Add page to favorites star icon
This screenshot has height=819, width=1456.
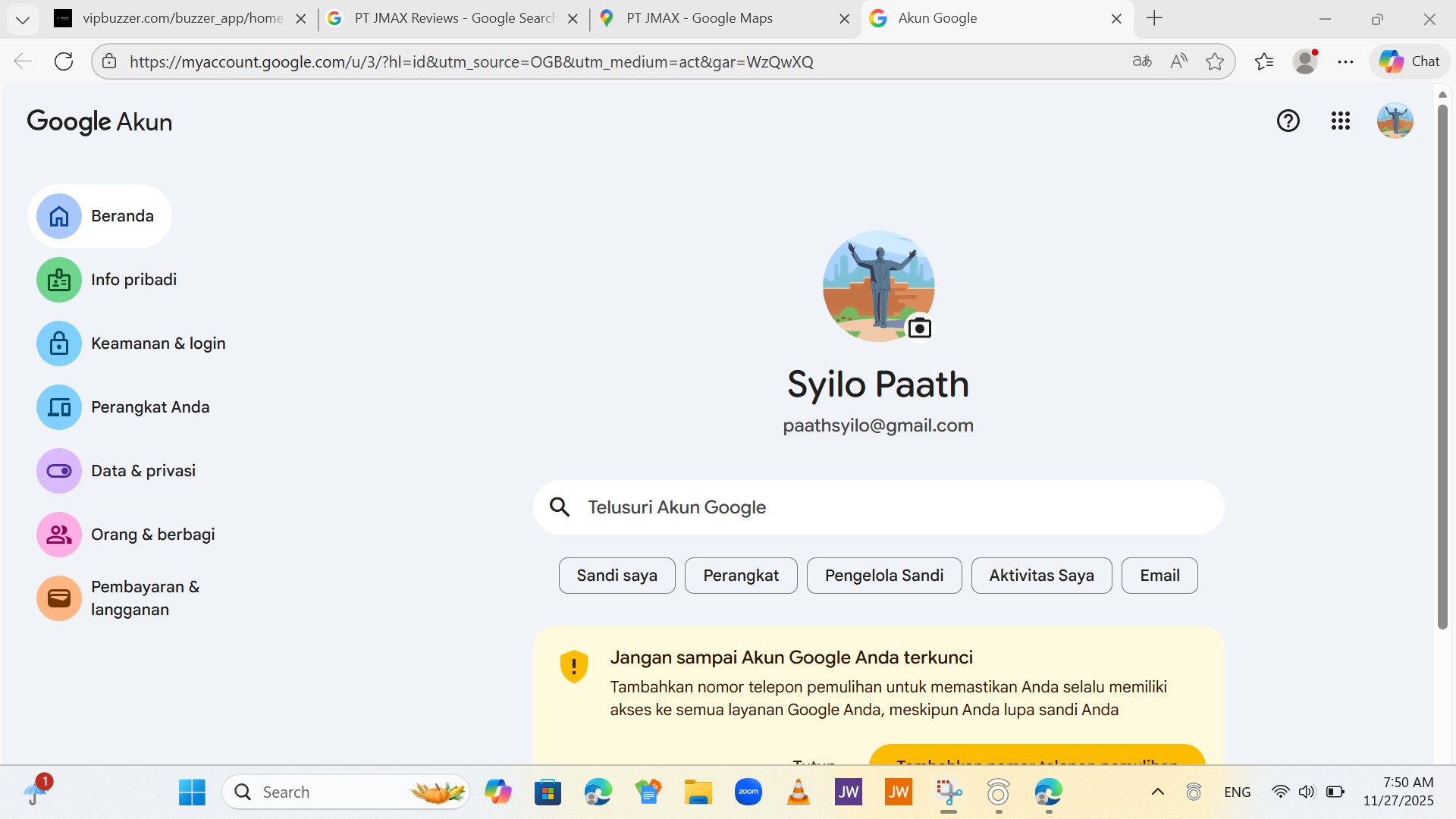tap(1214, 61)
